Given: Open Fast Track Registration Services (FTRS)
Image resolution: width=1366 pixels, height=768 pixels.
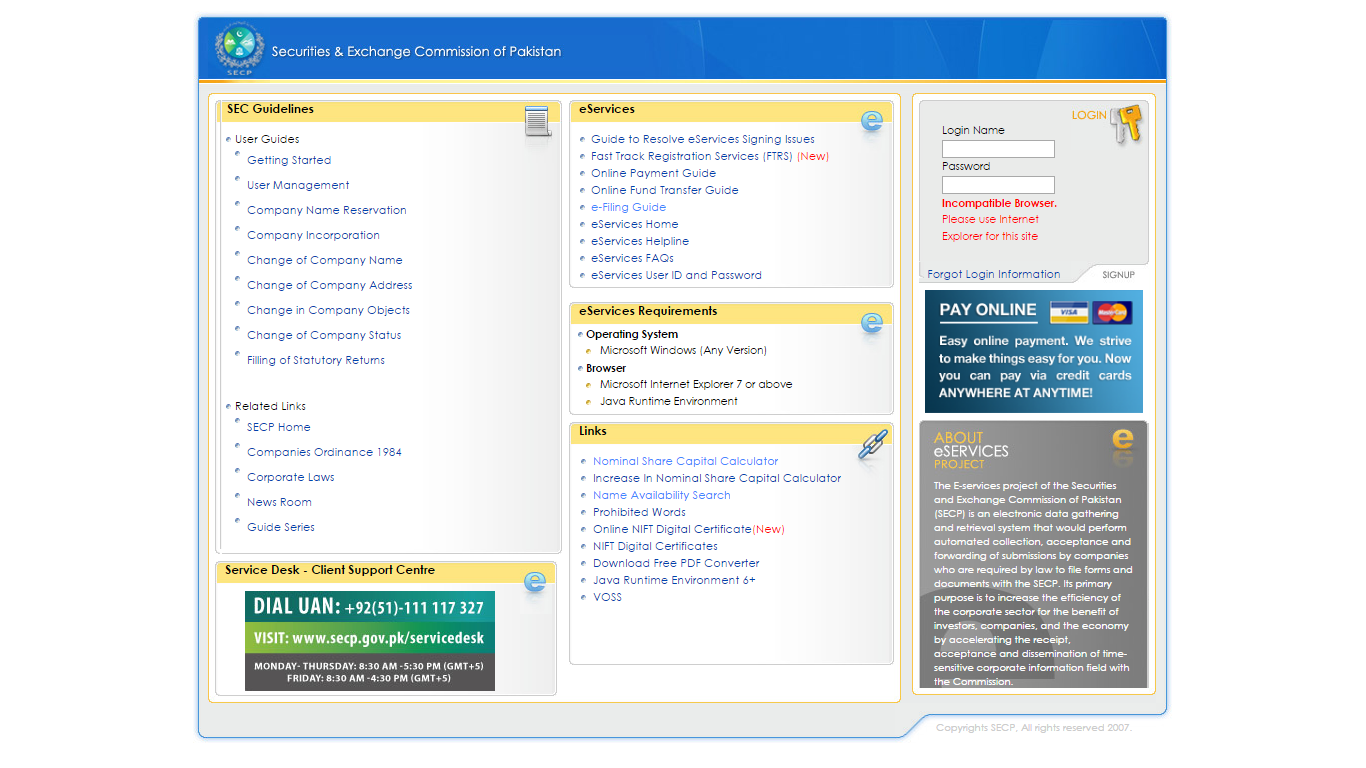Looking at the screenshot, I should [691, 156].
